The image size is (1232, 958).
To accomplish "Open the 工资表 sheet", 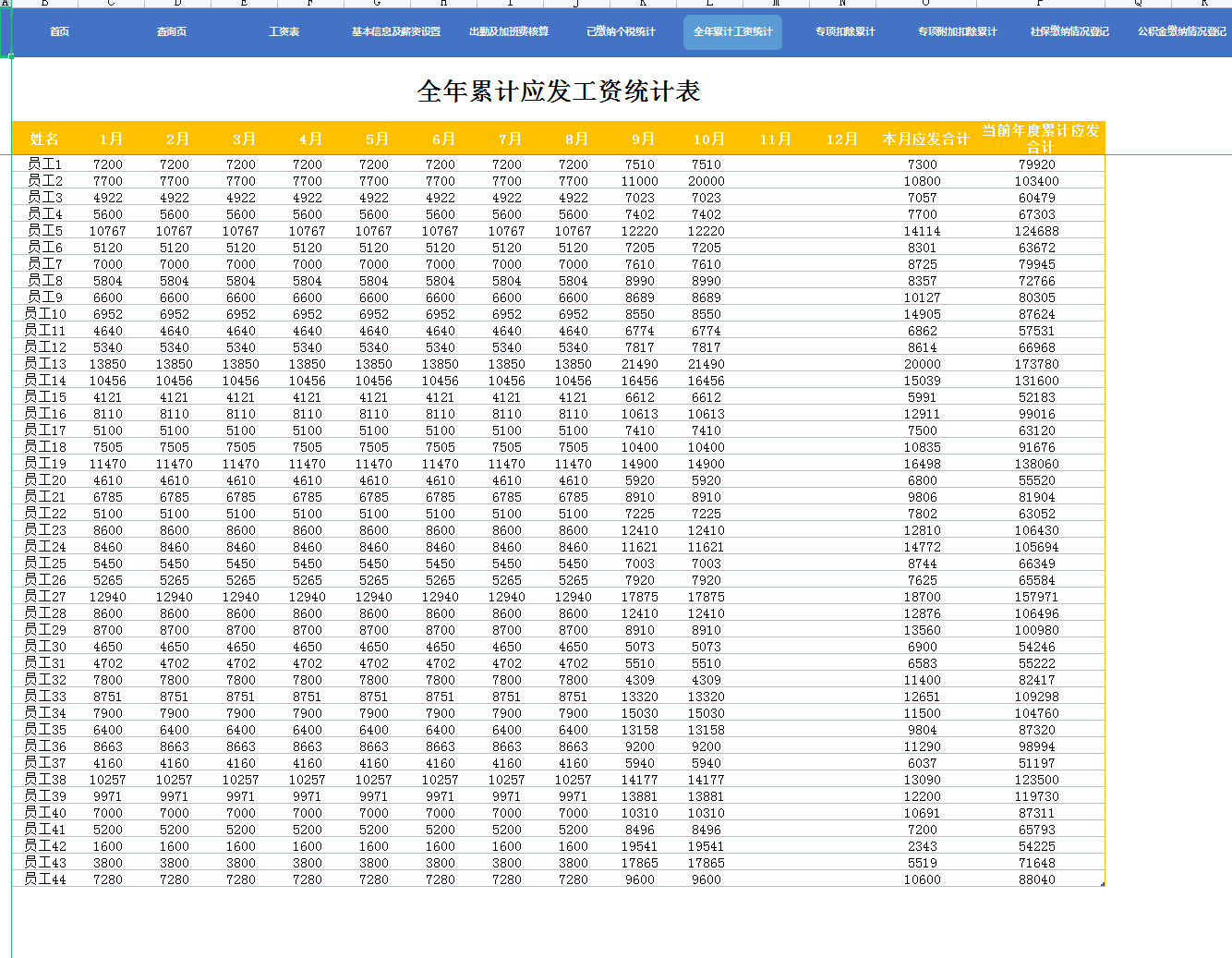I will pos(284,31).
